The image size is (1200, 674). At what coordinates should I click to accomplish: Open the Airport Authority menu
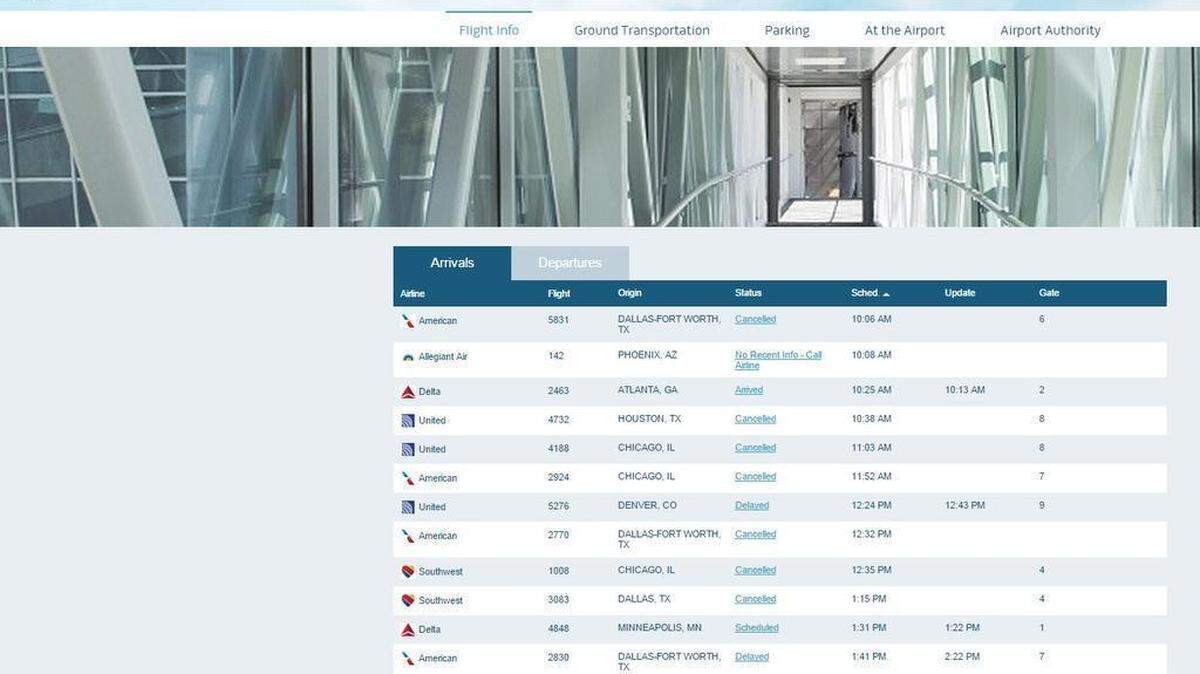coord(1050,30)
